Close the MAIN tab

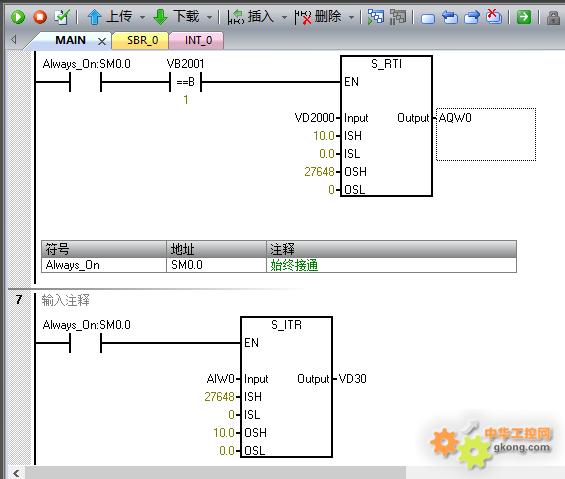click(102, 41)
